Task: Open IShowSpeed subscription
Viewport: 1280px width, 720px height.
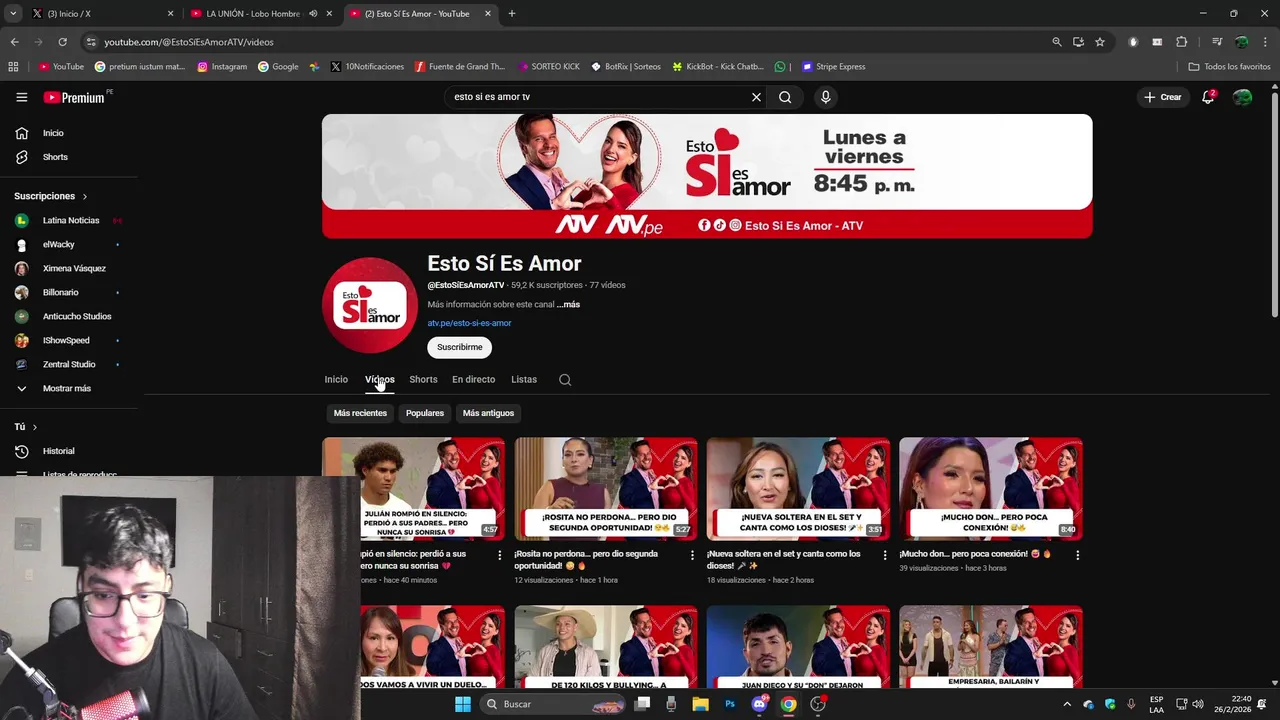Action: click(x=66, y=340)
